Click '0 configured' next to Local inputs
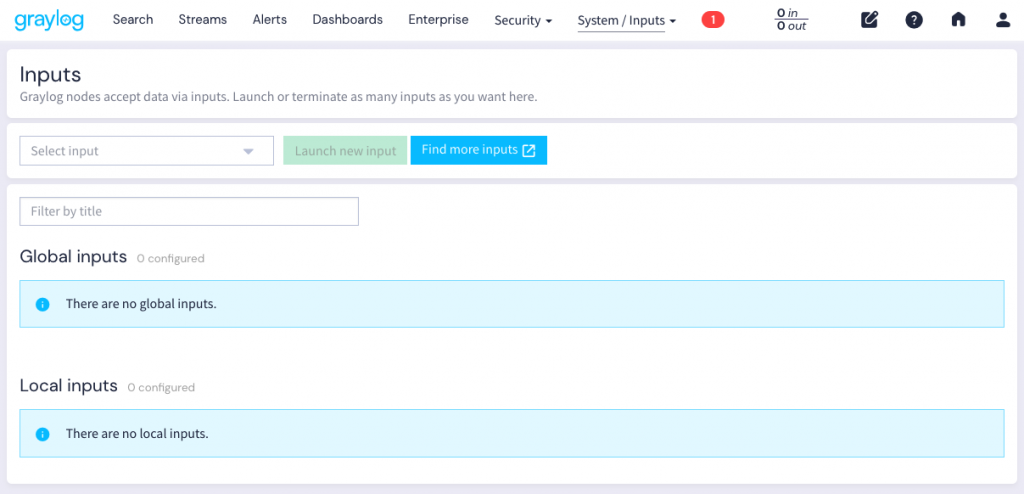The width and height of the screenshot is (1024, 494). [161, 387]
